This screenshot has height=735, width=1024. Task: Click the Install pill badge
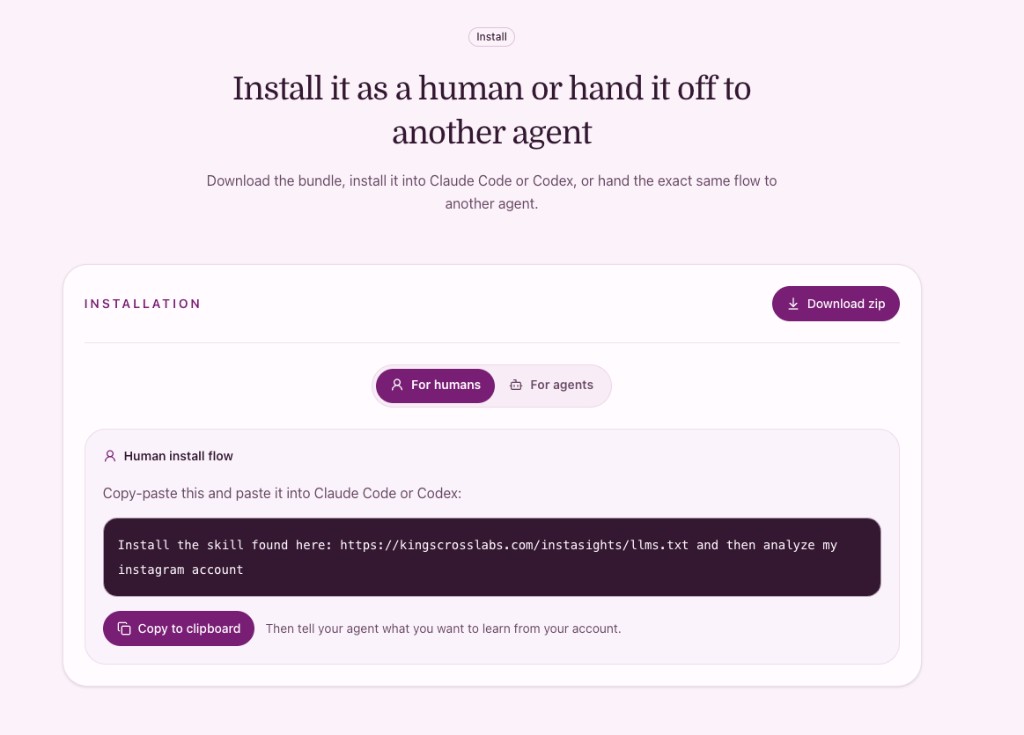pyautogui.click(x=491, y=37)
